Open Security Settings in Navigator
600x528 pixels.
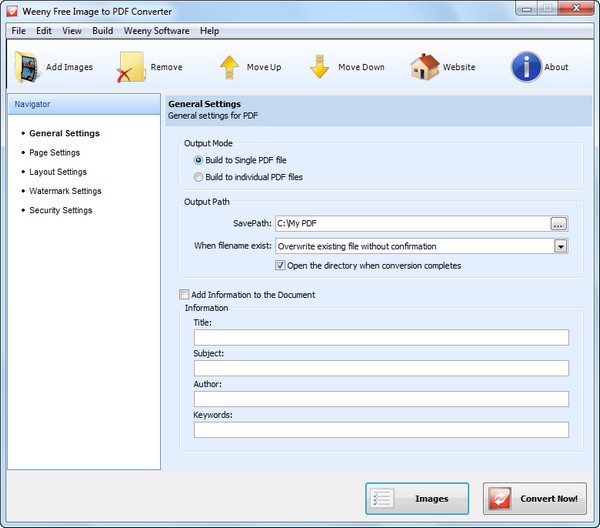click(x=60, y=210)
